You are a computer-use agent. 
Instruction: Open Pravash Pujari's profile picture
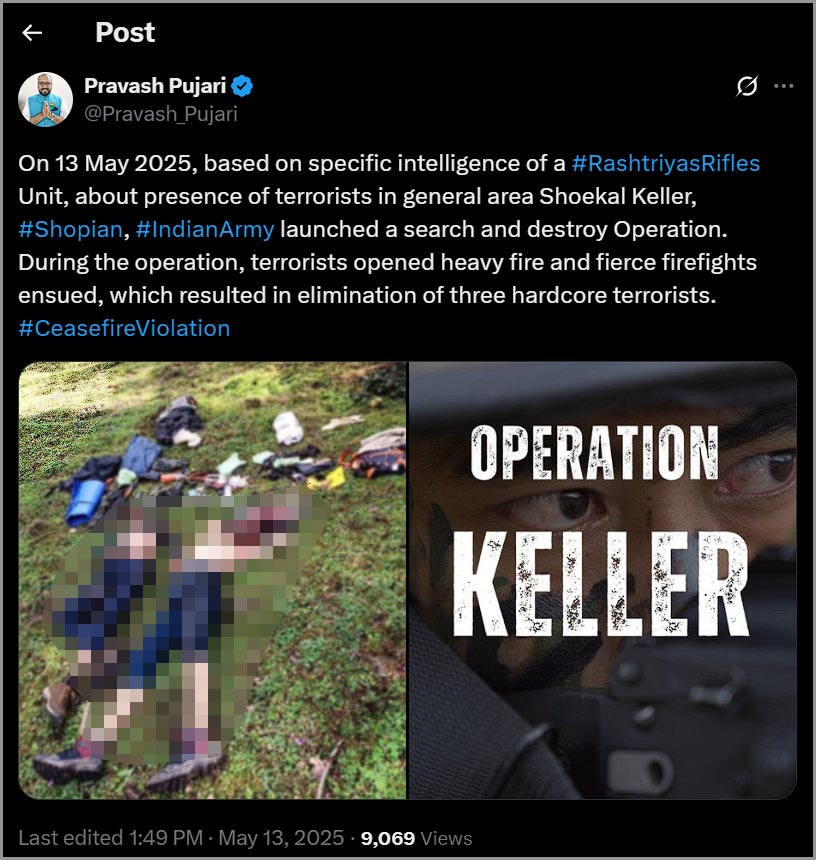point(46,99)
